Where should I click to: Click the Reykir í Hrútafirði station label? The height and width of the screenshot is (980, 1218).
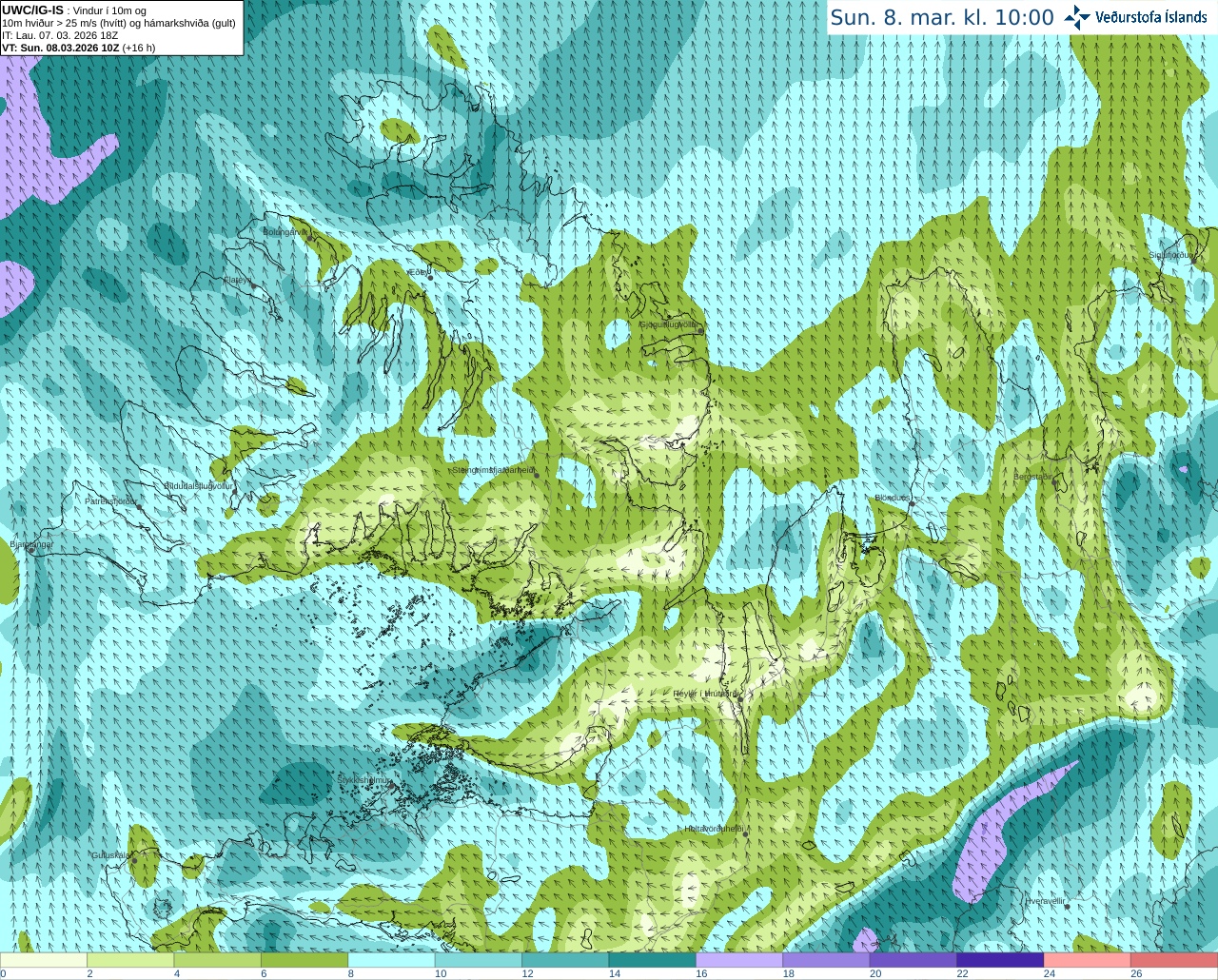point(706,694)
